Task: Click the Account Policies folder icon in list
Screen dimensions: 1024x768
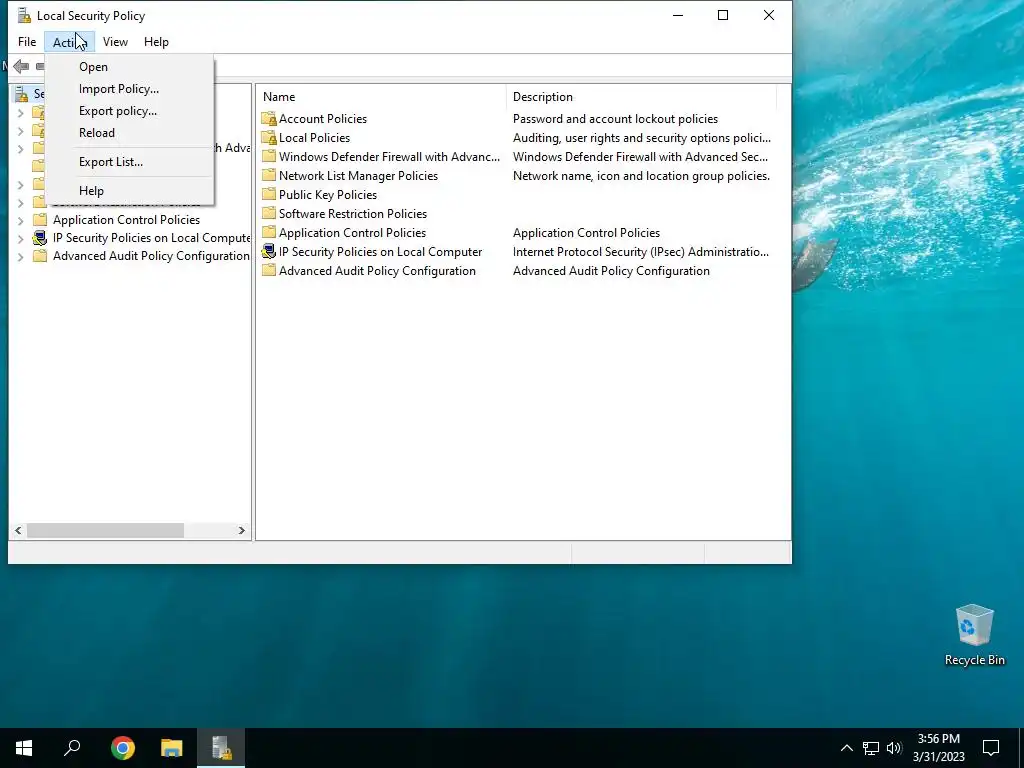Action: (x=268, y=119)
